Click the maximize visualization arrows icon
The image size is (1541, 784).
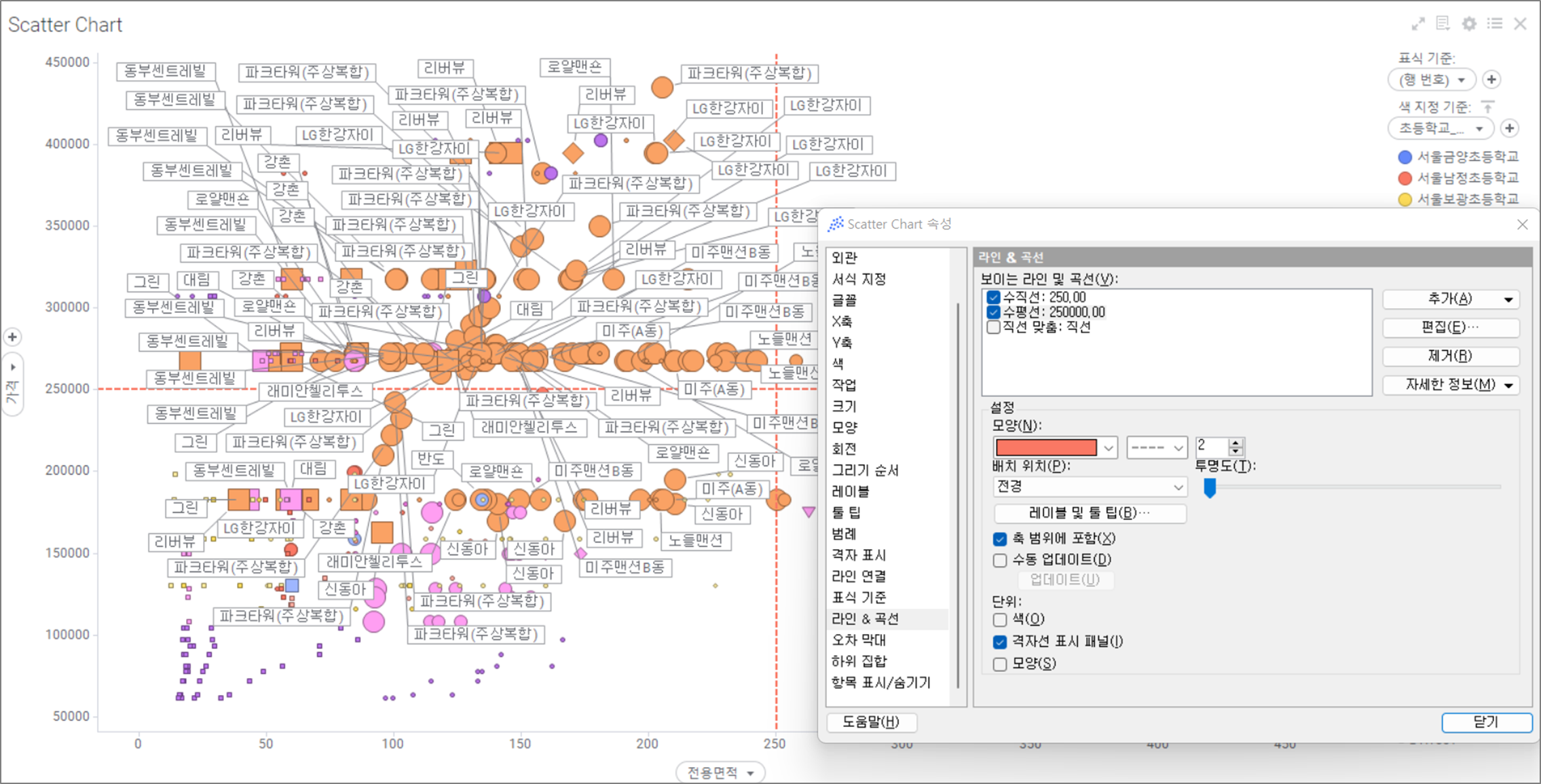click(1418, 24)
